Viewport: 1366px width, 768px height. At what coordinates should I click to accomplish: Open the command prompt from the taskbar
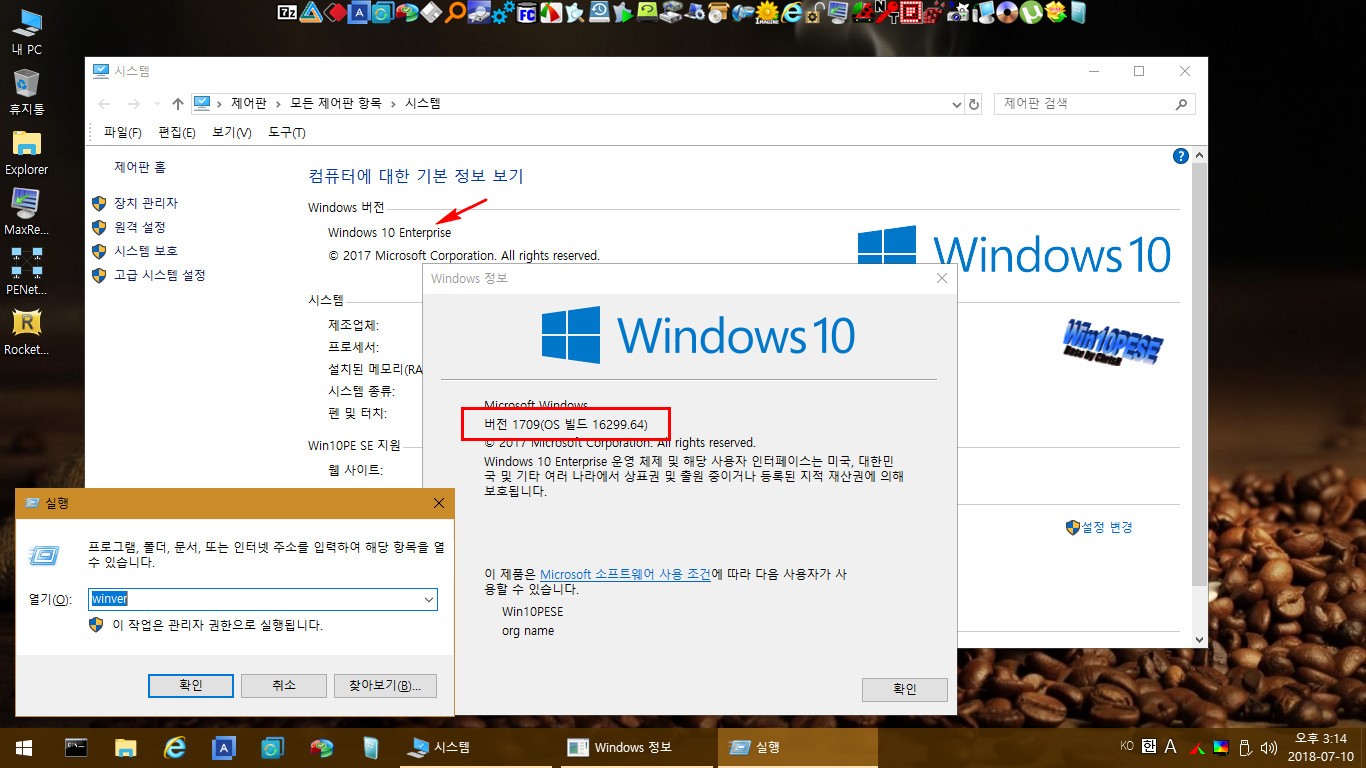pyautogui.click(x=75, y=747)
